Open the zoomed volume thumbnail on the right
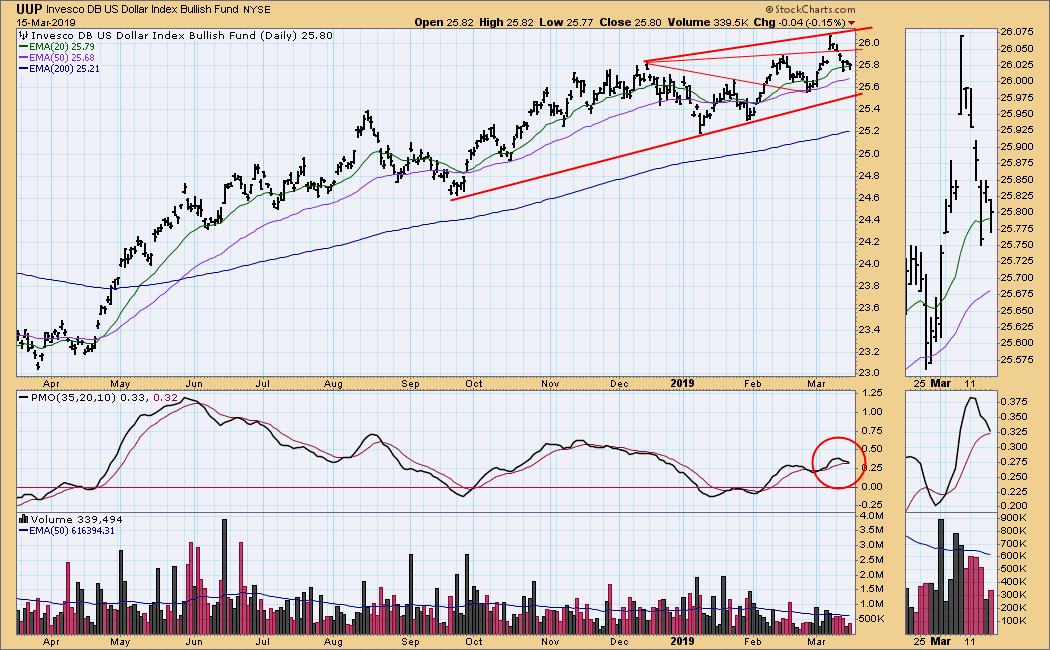Viewport: 1050px width, 650px height. click(x=950, y=573)
